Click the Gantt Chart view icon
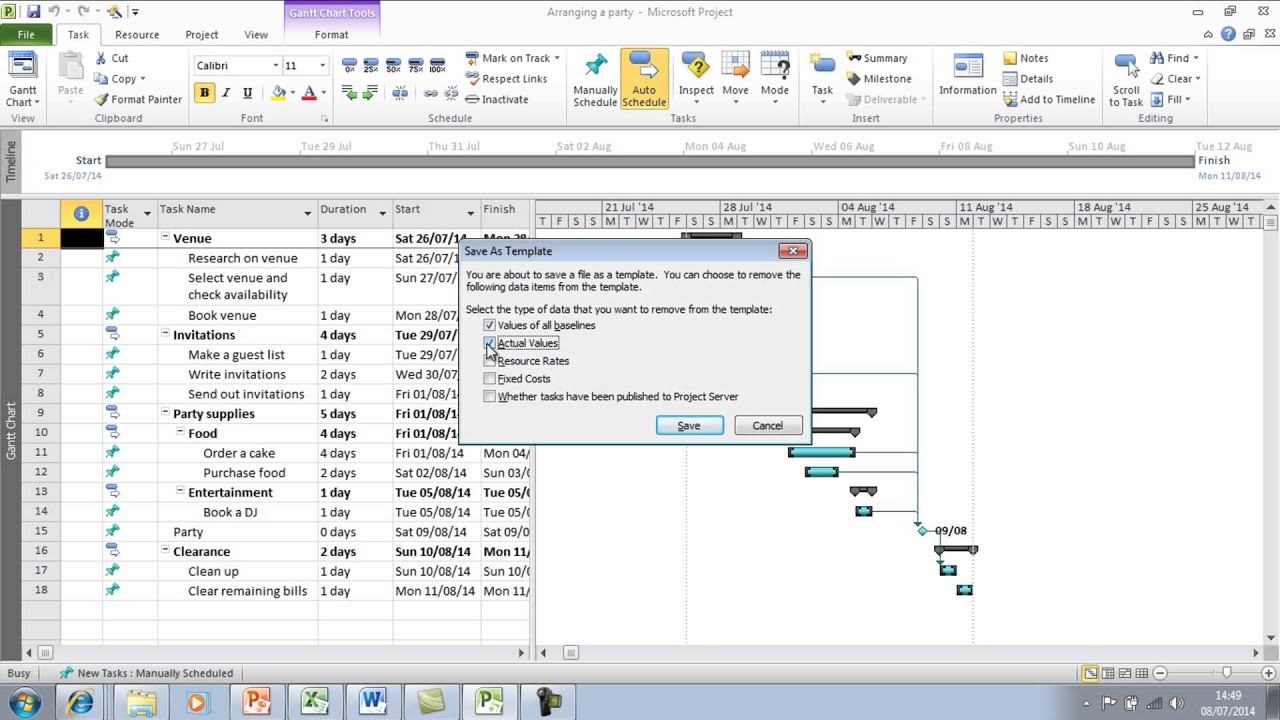 (x=22, y=67)
